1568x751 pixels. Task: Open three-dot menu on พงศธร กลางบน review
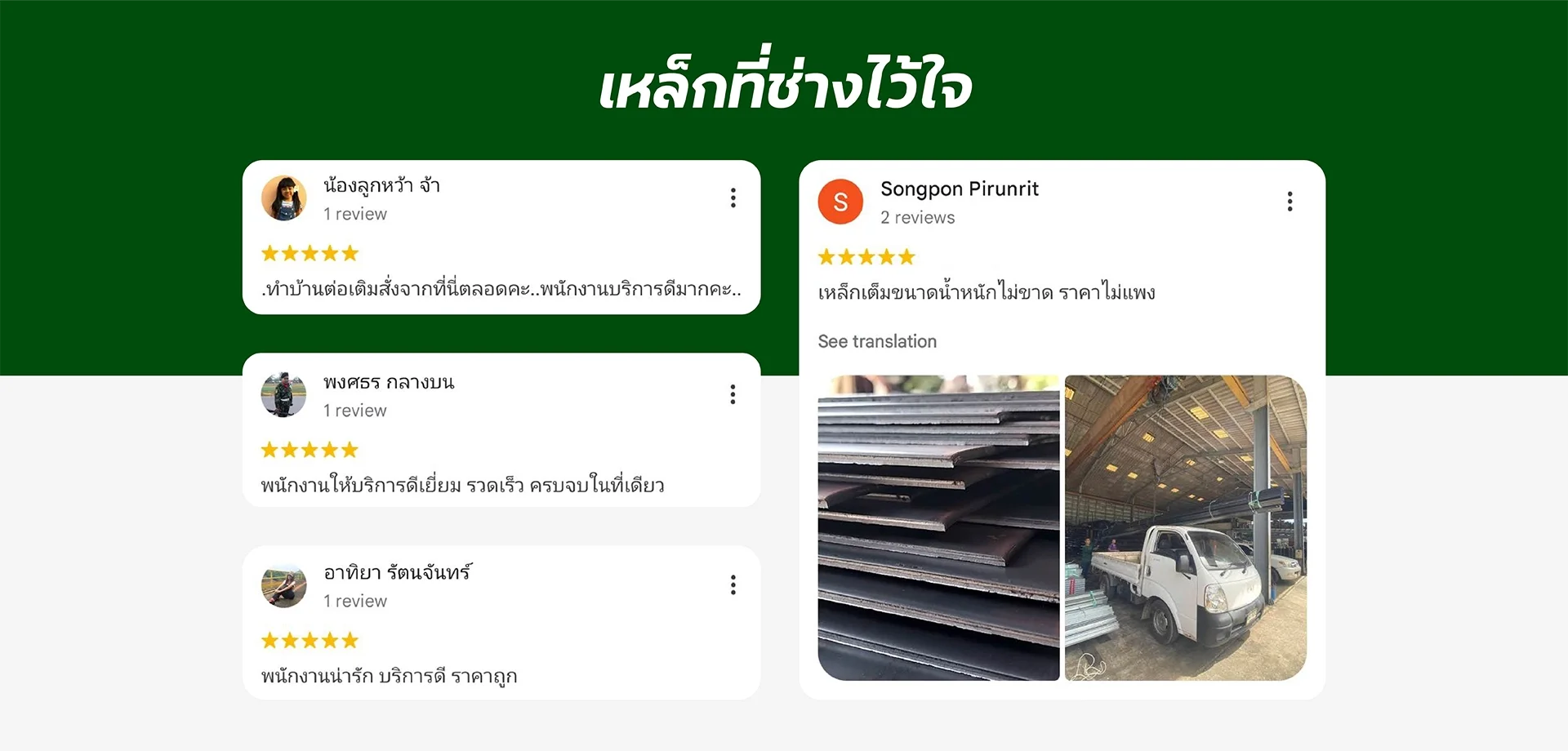coord(733,394)
